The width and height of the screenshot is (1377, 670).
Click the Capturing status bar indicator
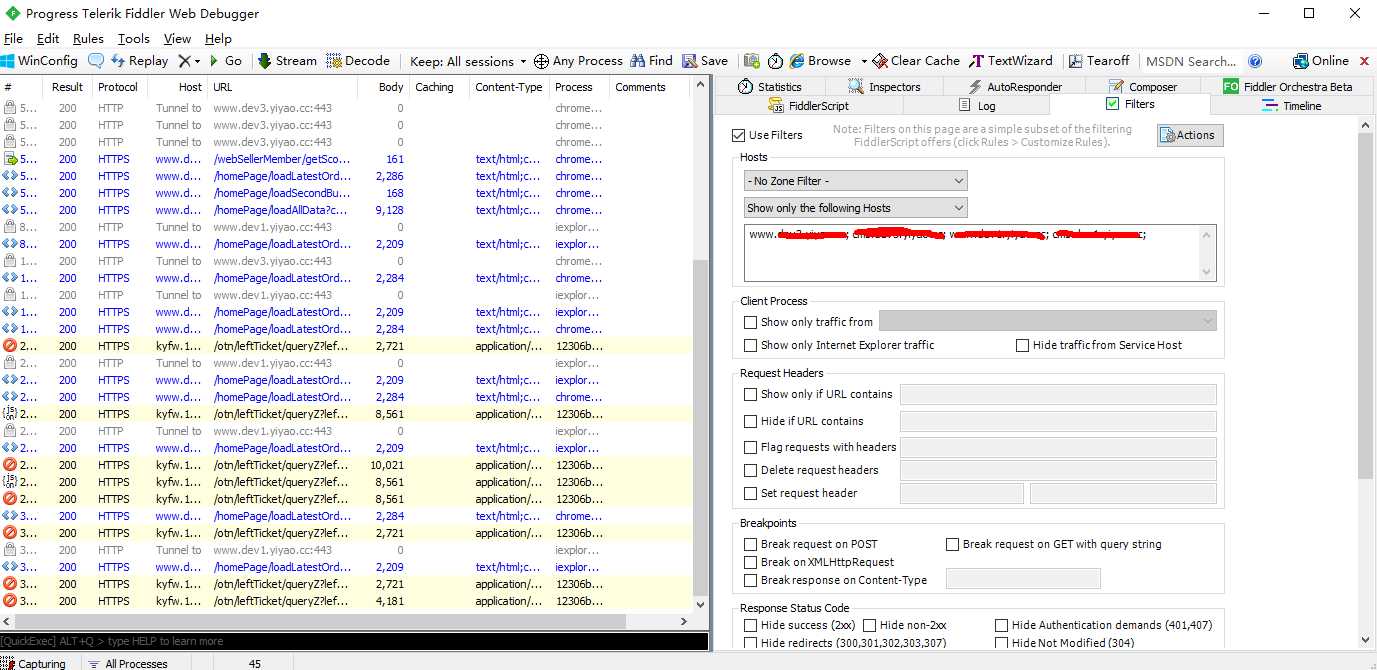tap(35, 663)
